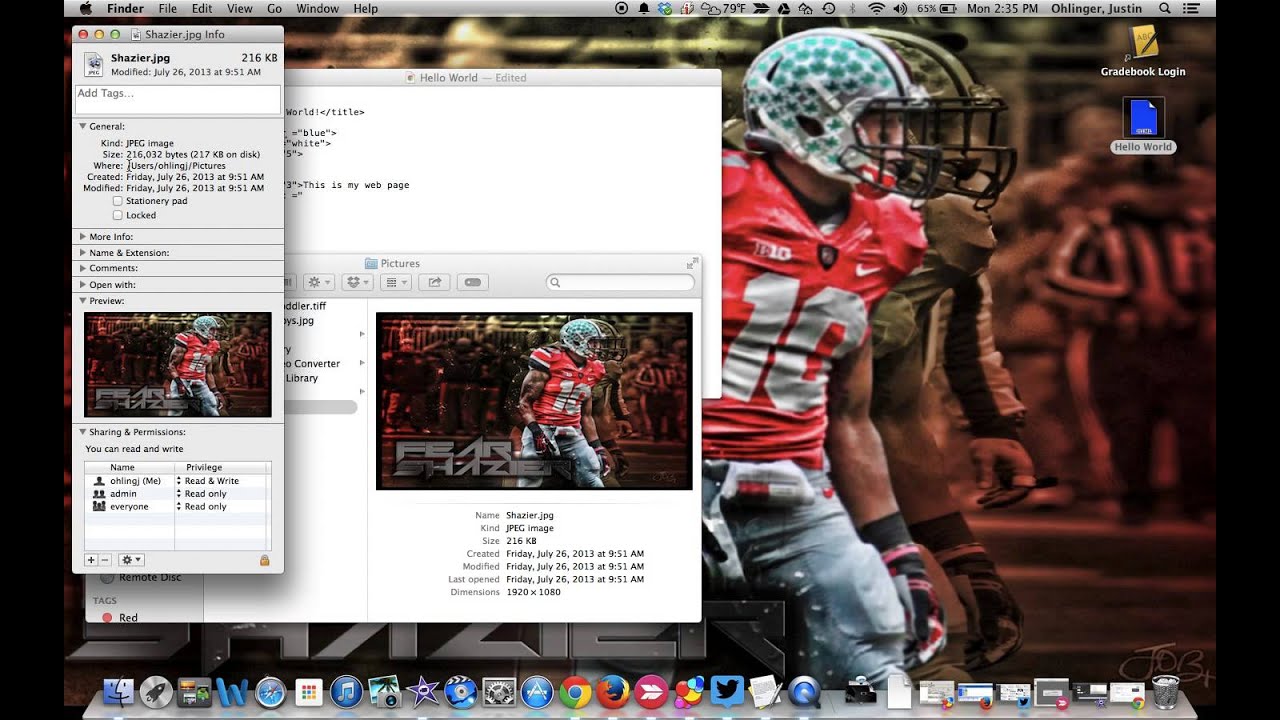Click the preview thumbnail in Info window

pyautogui.click(x=178, y=365)
